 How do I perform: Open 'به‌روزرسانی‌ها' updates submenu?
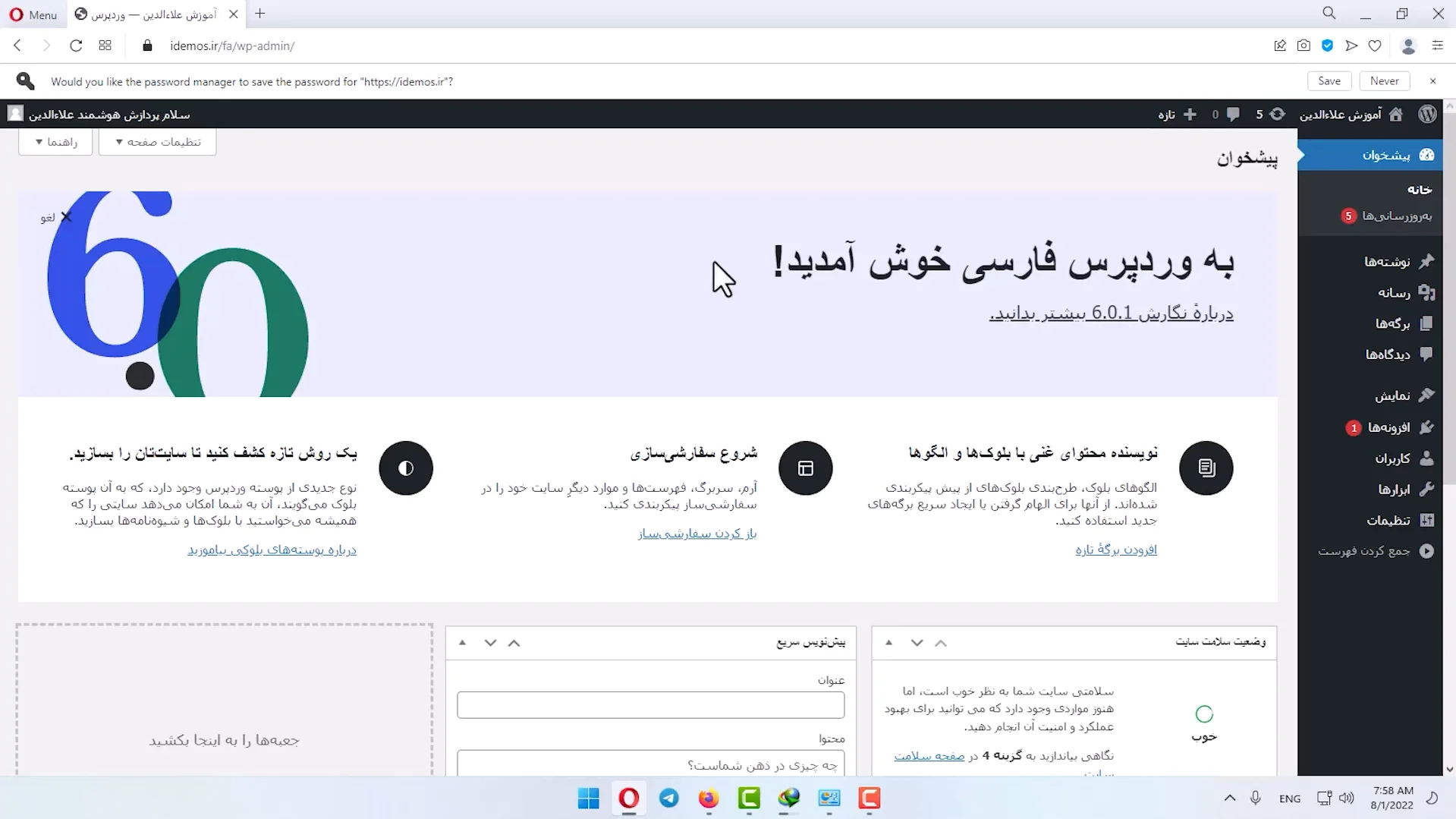click(x=1387, y=216)
